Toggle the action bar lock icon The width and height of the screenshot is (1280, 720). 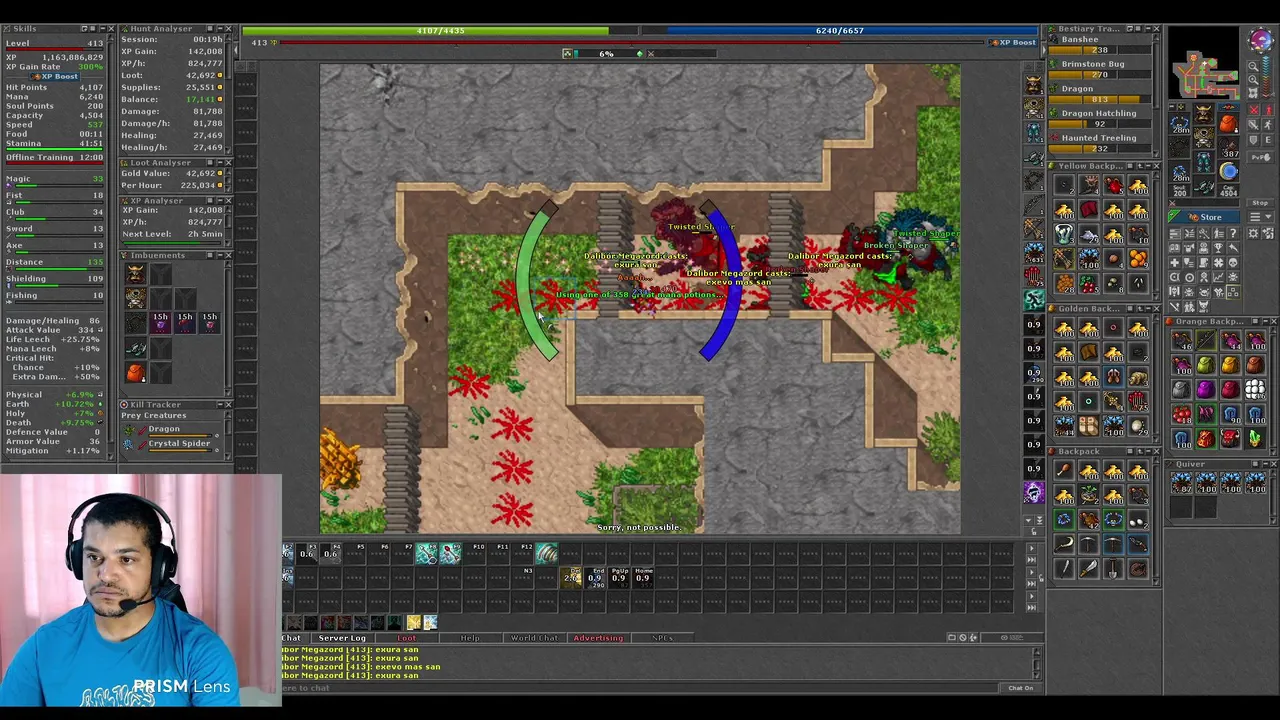click(1041, 578)
